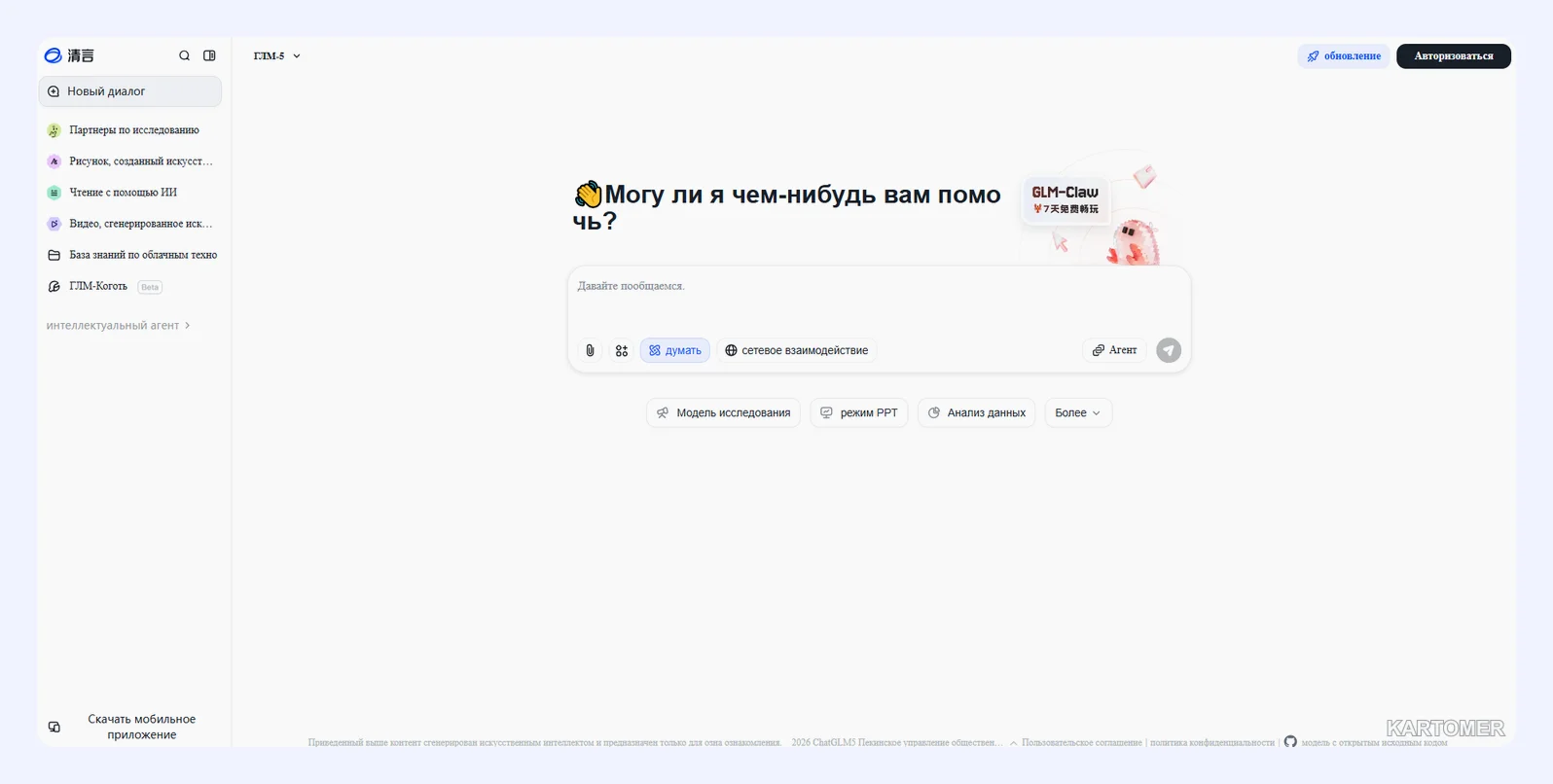1553x784 pixels.
Task: Click Скачать мобильное приложение
Action: pos(130,727)
